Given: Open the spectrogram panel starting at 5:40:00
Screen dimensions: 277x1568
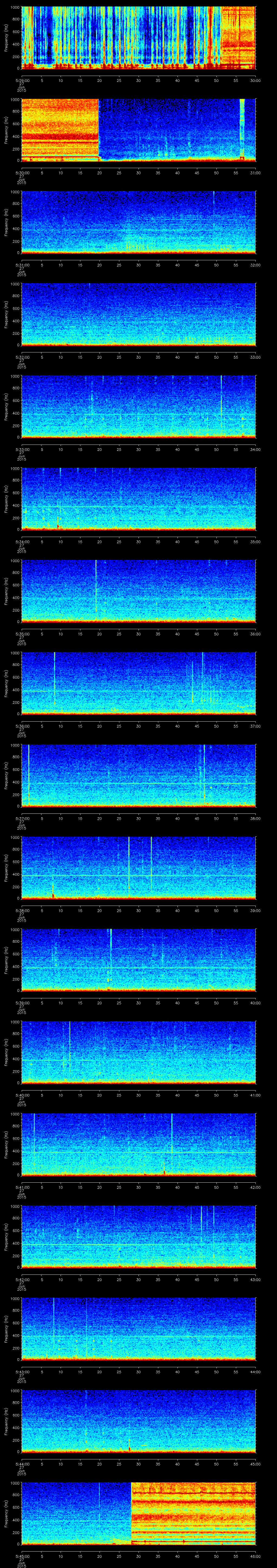Looking at the screenshot, I should tap(139, 1052).
